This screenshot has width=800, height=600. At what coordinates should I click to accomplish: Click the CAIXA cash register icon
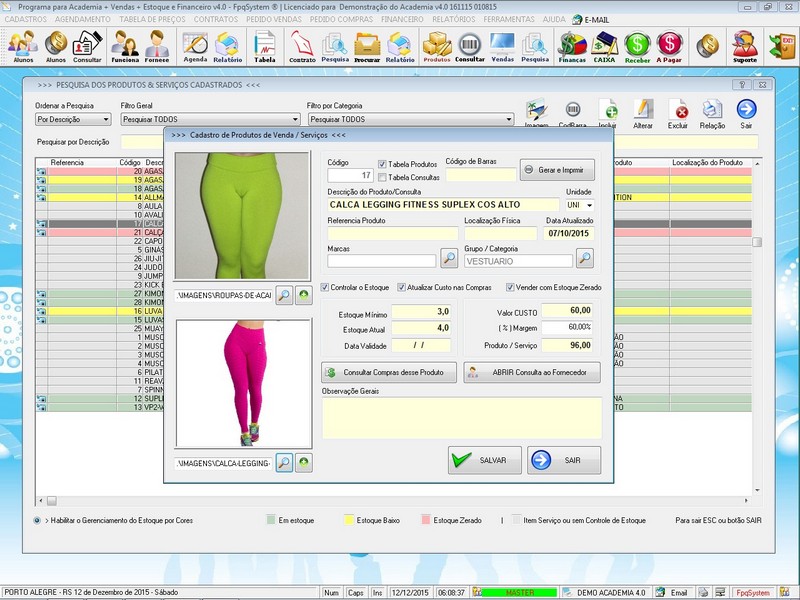(604, 45)
